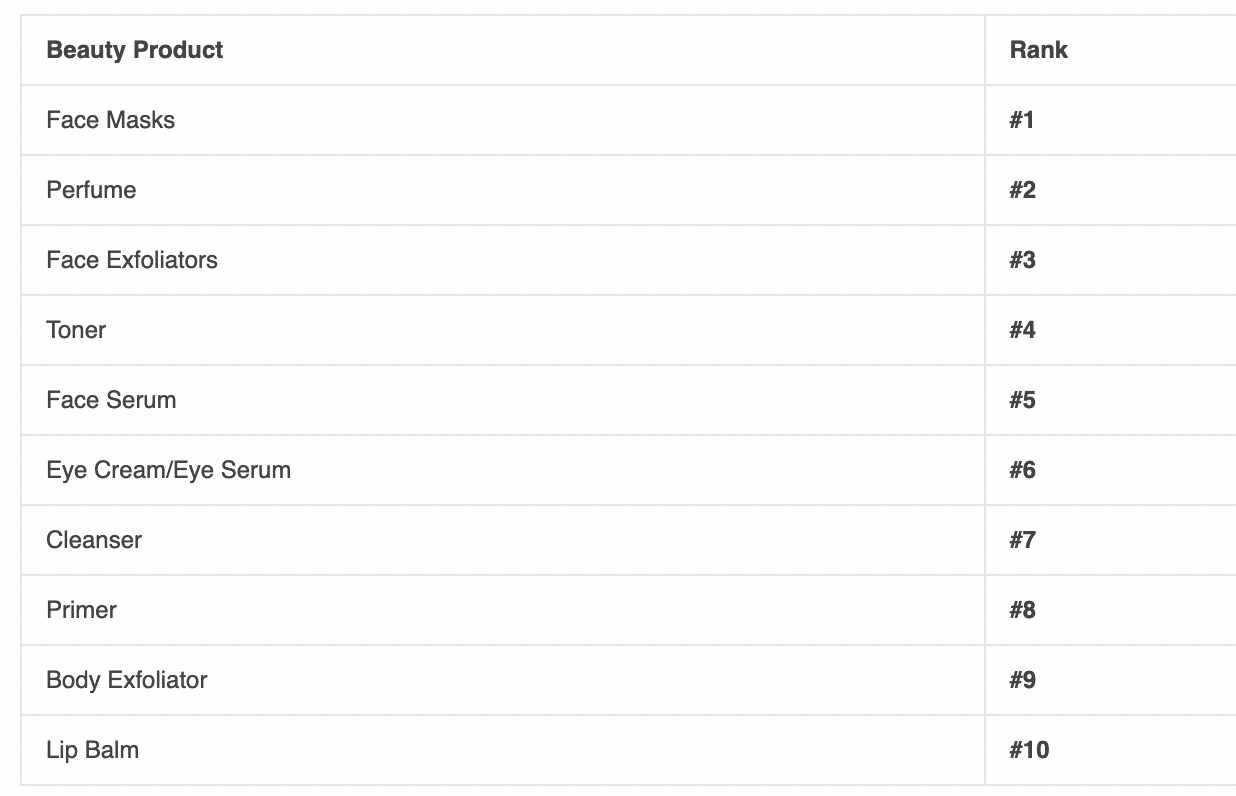Image resolution: width=1236 pixels, height=796 pixels.
Task: Select the Face Masks row
Action: coord(628,120)
